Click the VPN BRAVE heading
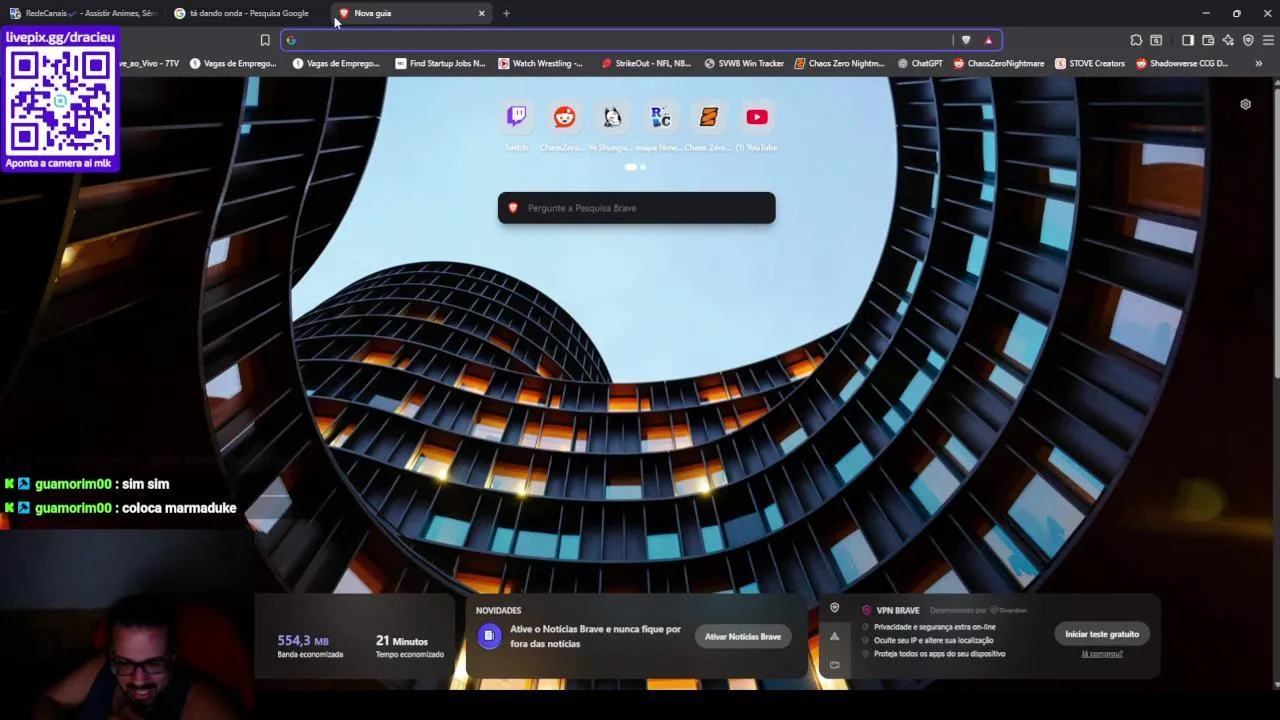1280x720 pixels. coord(897,610)
